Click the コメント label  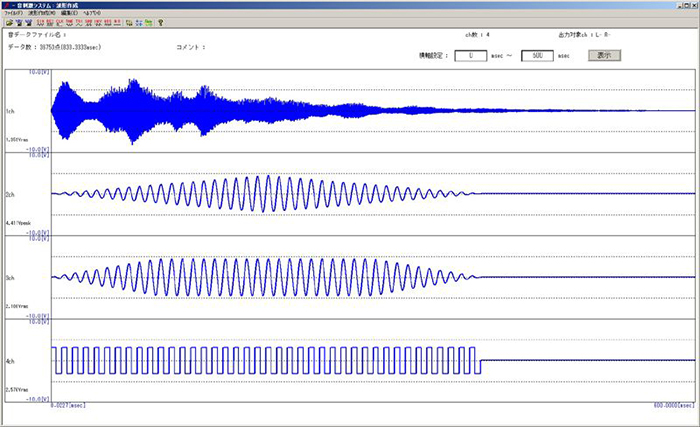(x=191, y=47)
